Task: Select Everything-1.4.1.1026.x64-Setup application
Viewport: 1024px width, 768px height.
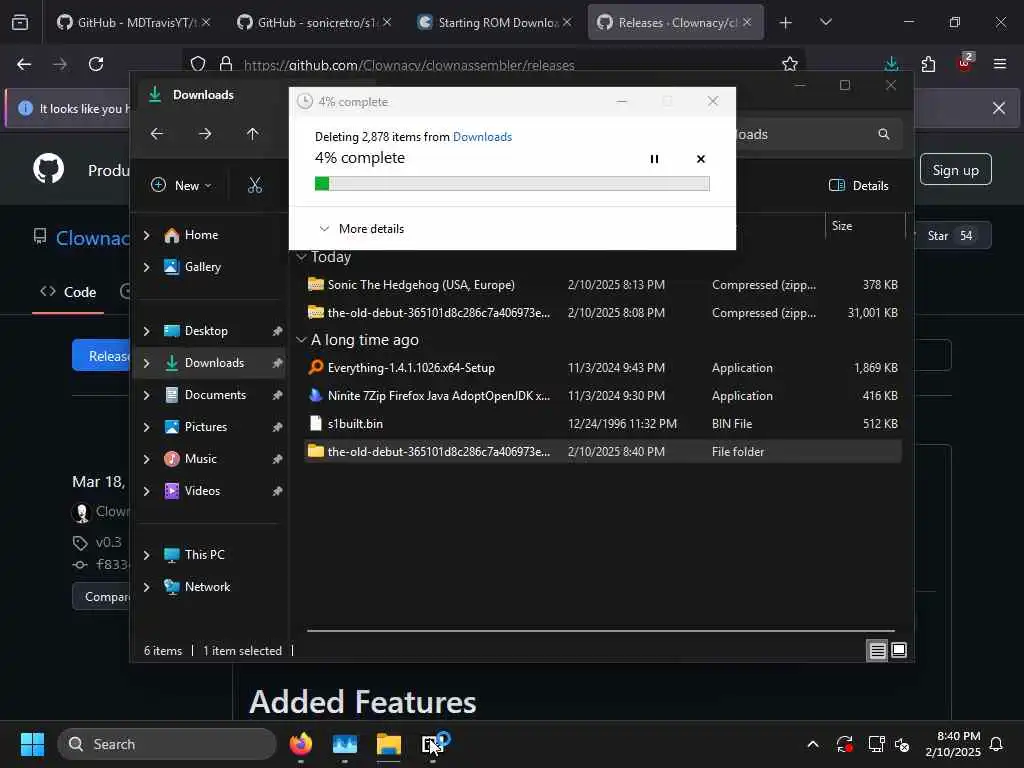Action: pyautogui.click(x=602, y=368)
